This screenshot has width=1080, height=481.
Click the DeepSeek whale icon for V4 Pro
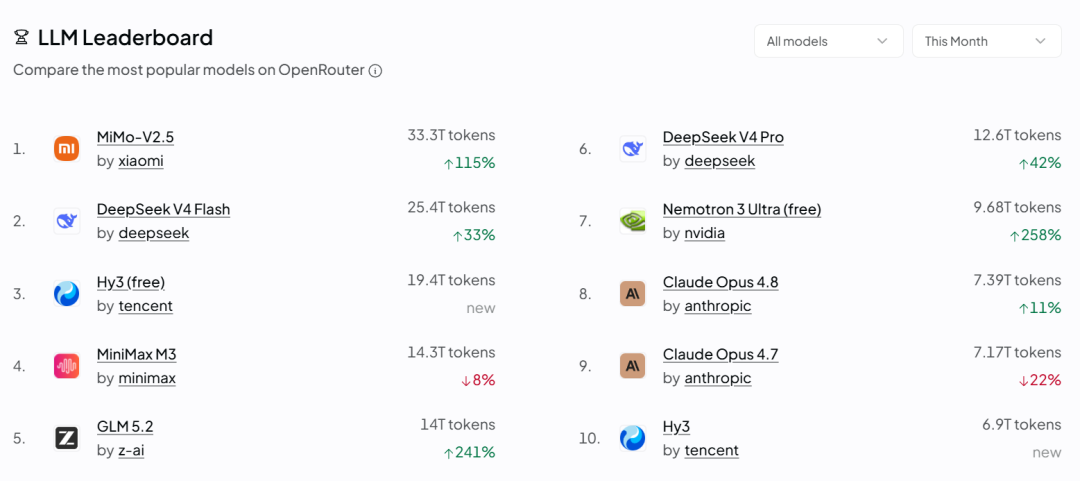click(x=632, y=148)
